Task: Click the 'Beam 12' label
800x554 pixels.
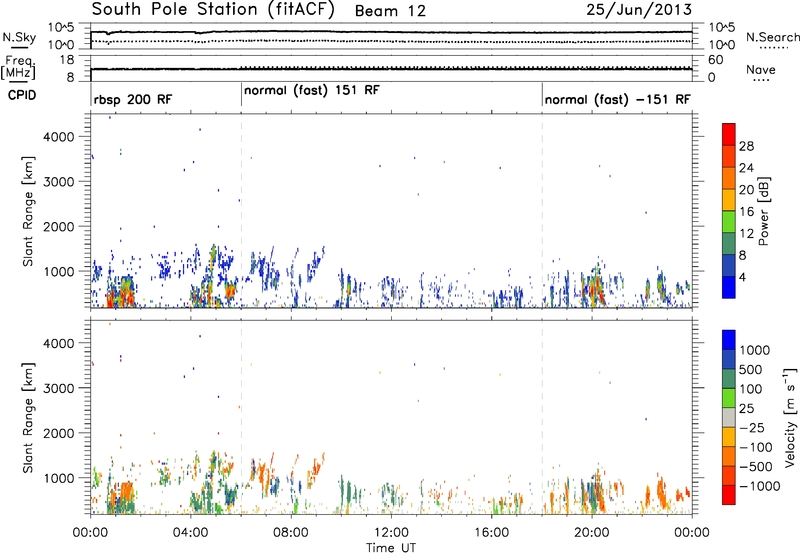Action: pyautogui.click(x=390, y=11)
